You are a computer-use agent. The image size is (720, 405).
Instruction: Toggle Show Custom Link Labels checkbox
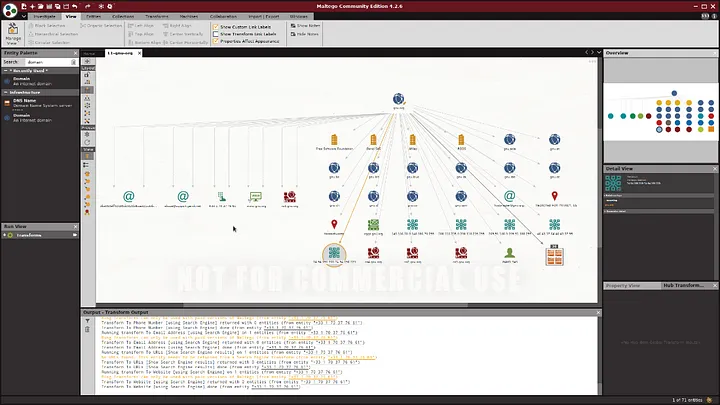[x=216, y=27]
